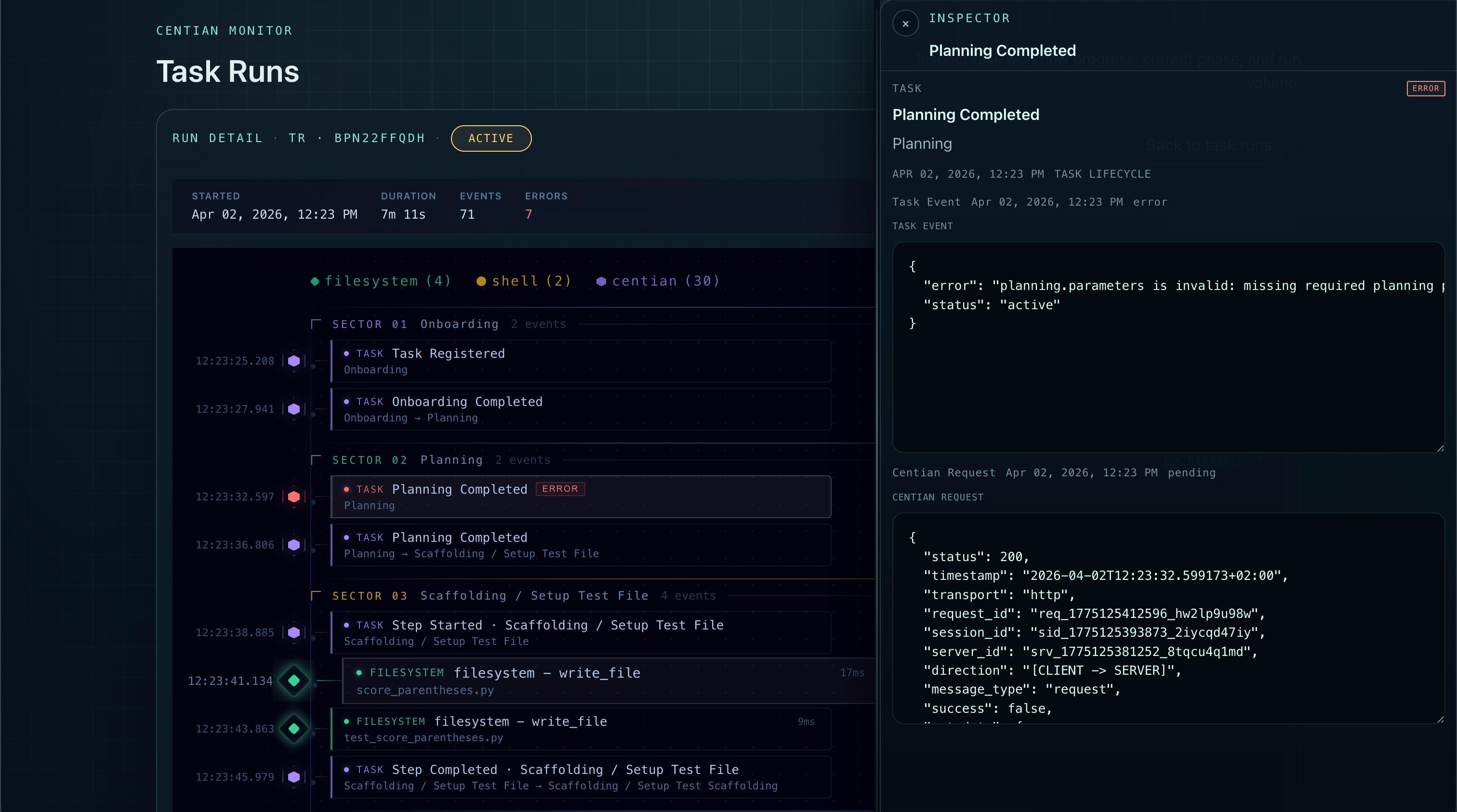Click the green diamond marker at 12:23:41.134
The image size is (1457, 812).
click(x=293, y=680)
